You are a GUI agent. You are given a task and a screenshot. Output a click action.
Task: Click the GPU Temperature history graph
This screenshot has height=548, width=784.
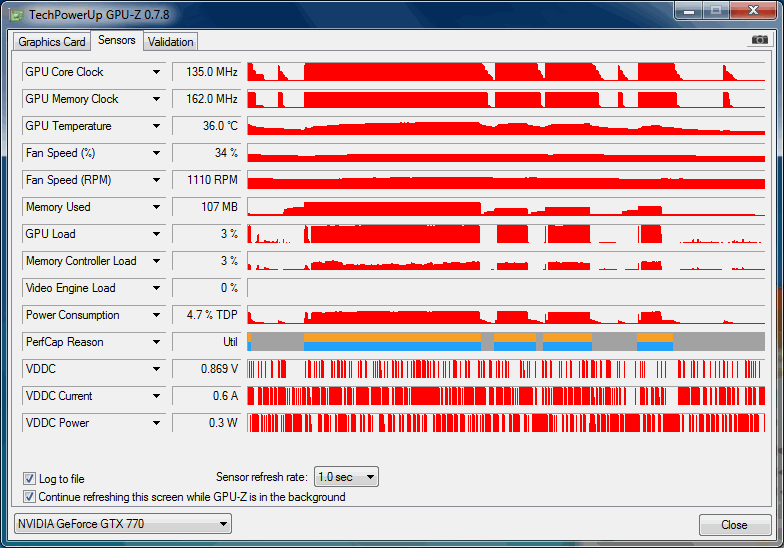coord(506,126)
